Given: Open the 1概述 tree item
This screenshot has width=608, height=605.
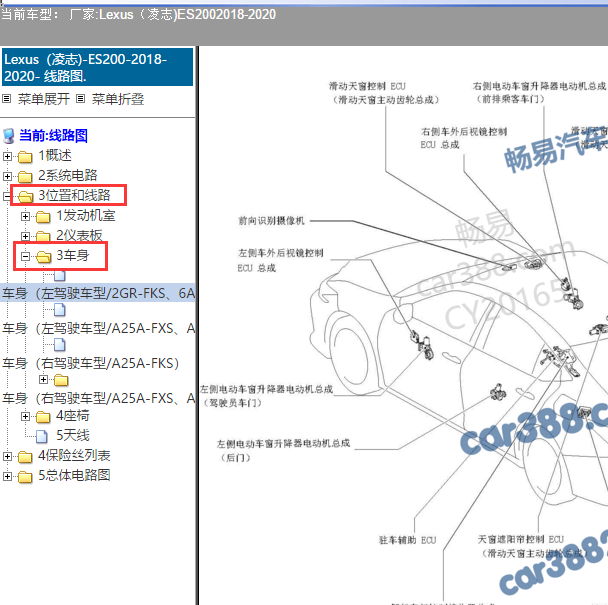Looking at the screenshot, I should pyautogui.click(x=55, y=156).
